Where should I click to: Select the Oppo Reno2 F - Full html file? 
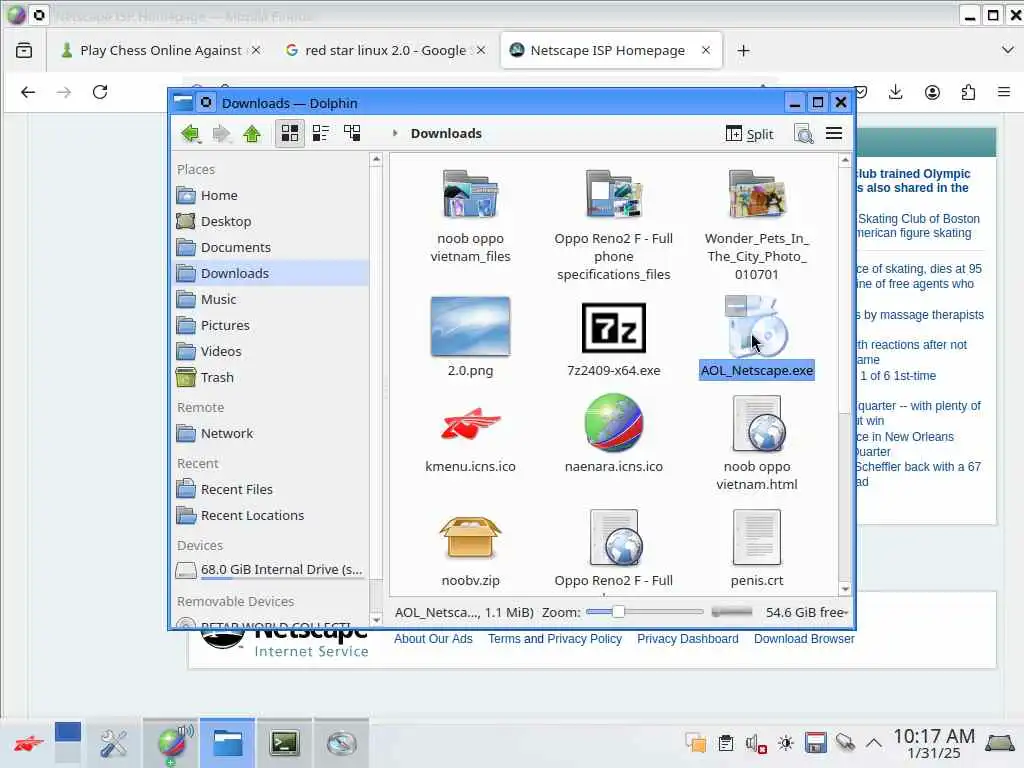click(613, 549)
